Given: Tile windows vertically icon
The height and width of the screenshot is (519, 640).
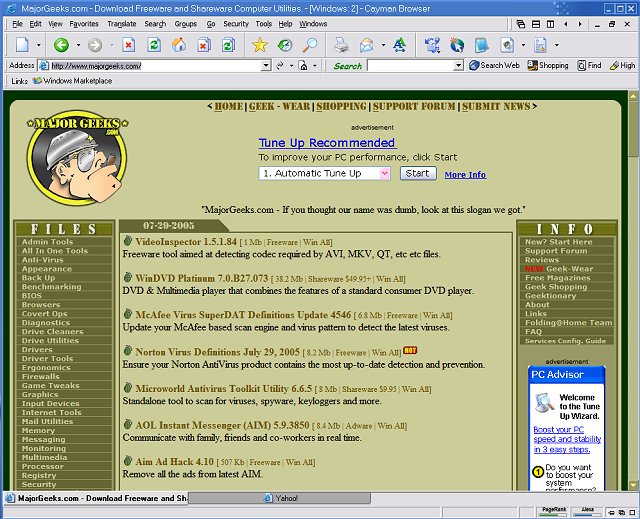Looking at the screenshot, I should point(551,24).
